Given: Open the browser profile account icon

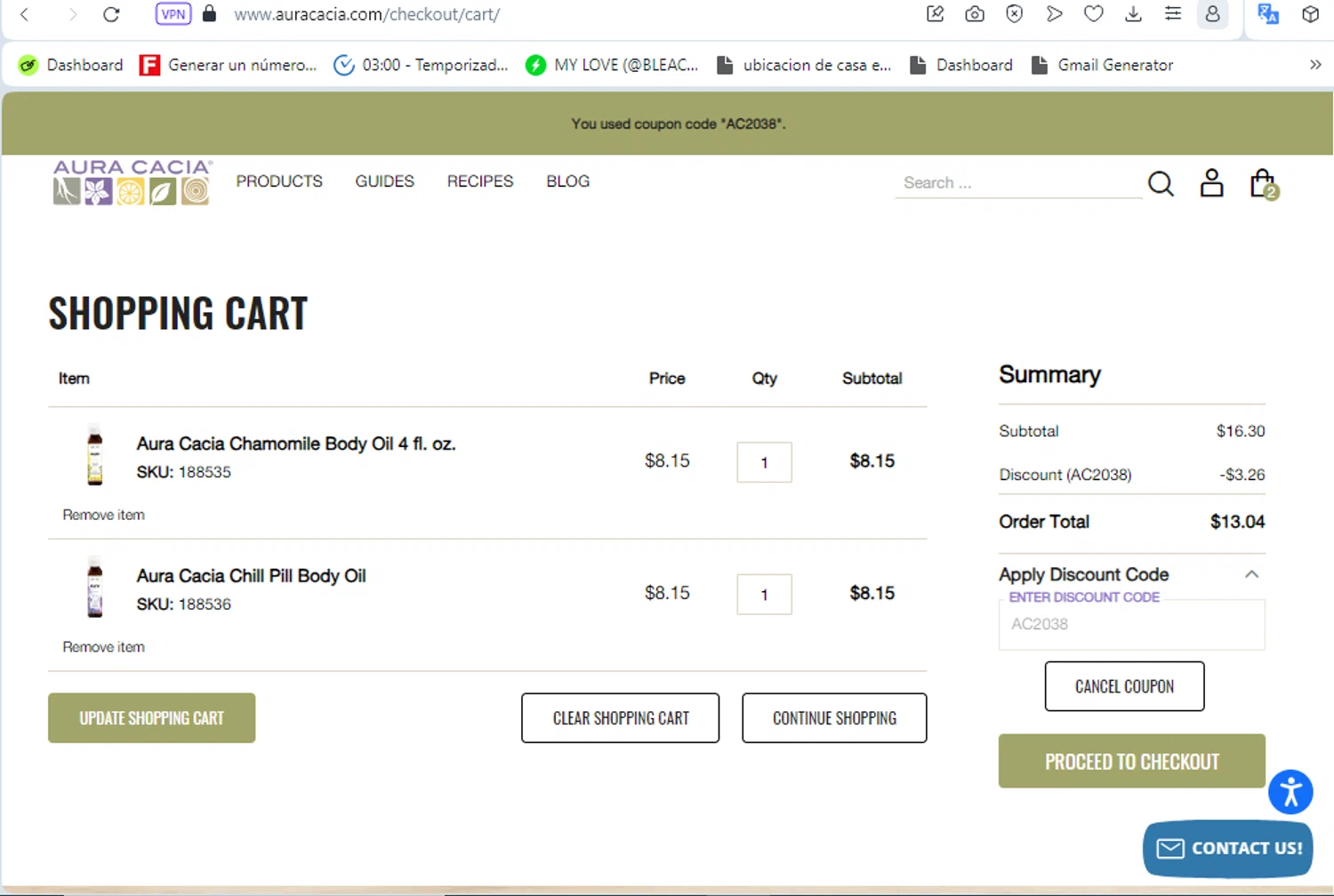Looking at the screenshot, I should click(x=1212, y=14).
